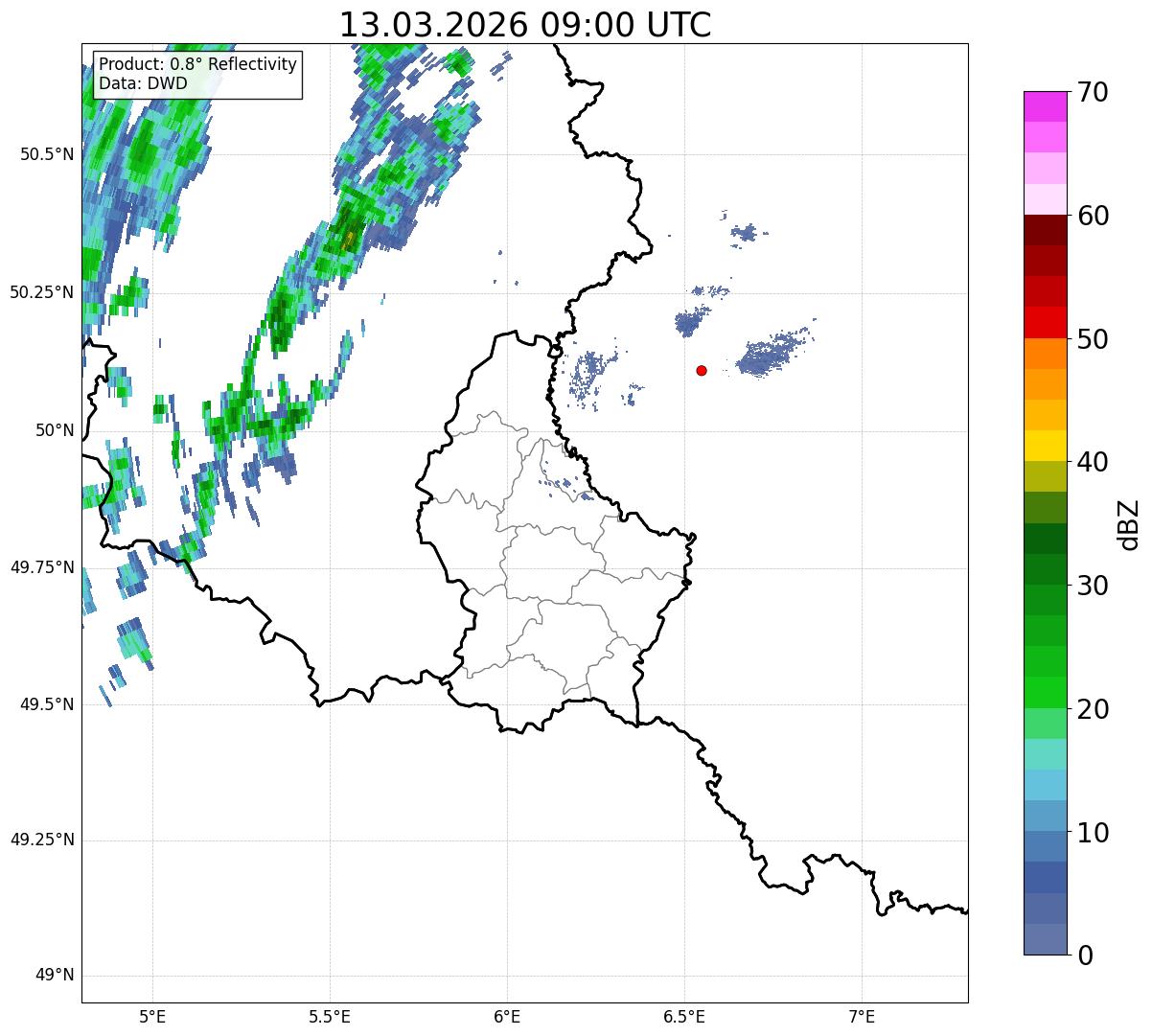Click the bright green 20-22 dBZ colorbar segment
1152x1036 pixels.
coord(1045,692)
